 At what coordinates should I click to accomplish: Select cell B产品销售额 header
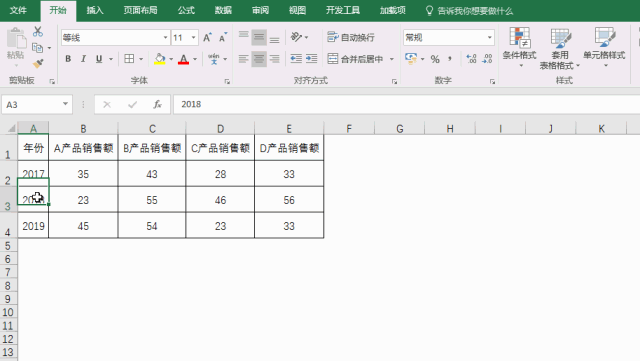pos(152,148)
